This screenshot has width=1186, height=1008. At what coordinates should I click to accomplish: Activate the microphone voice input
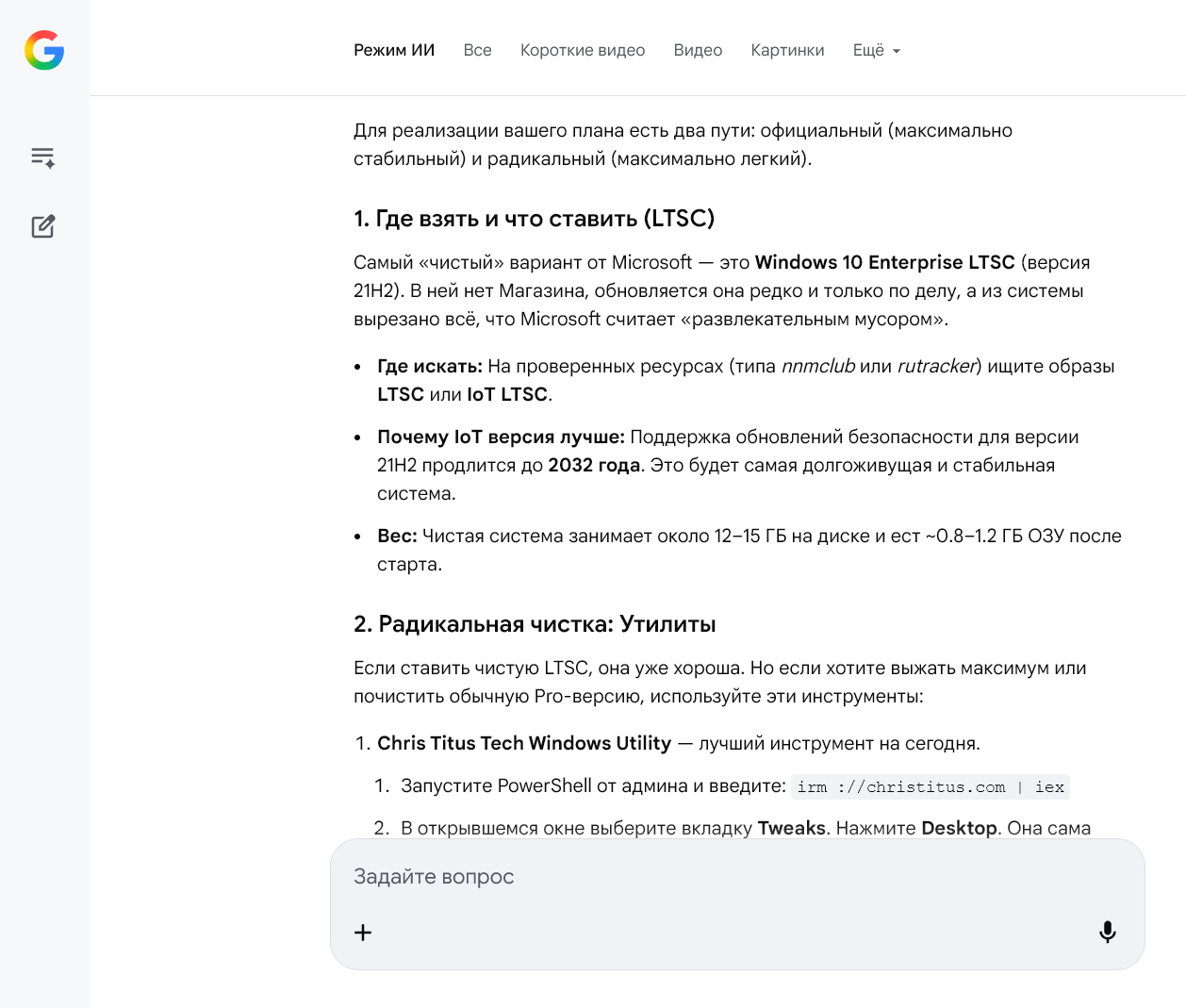coord(1108,933)
